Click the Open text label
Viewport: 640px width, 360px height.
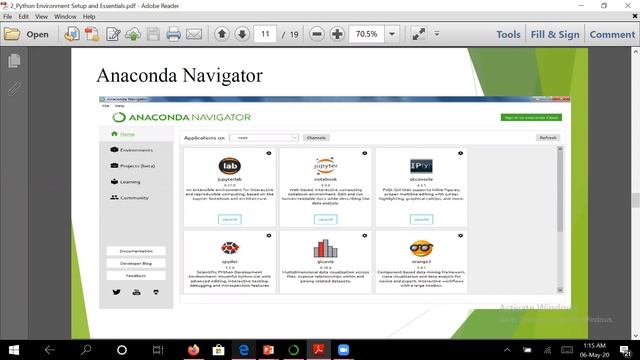coord(38,35)
